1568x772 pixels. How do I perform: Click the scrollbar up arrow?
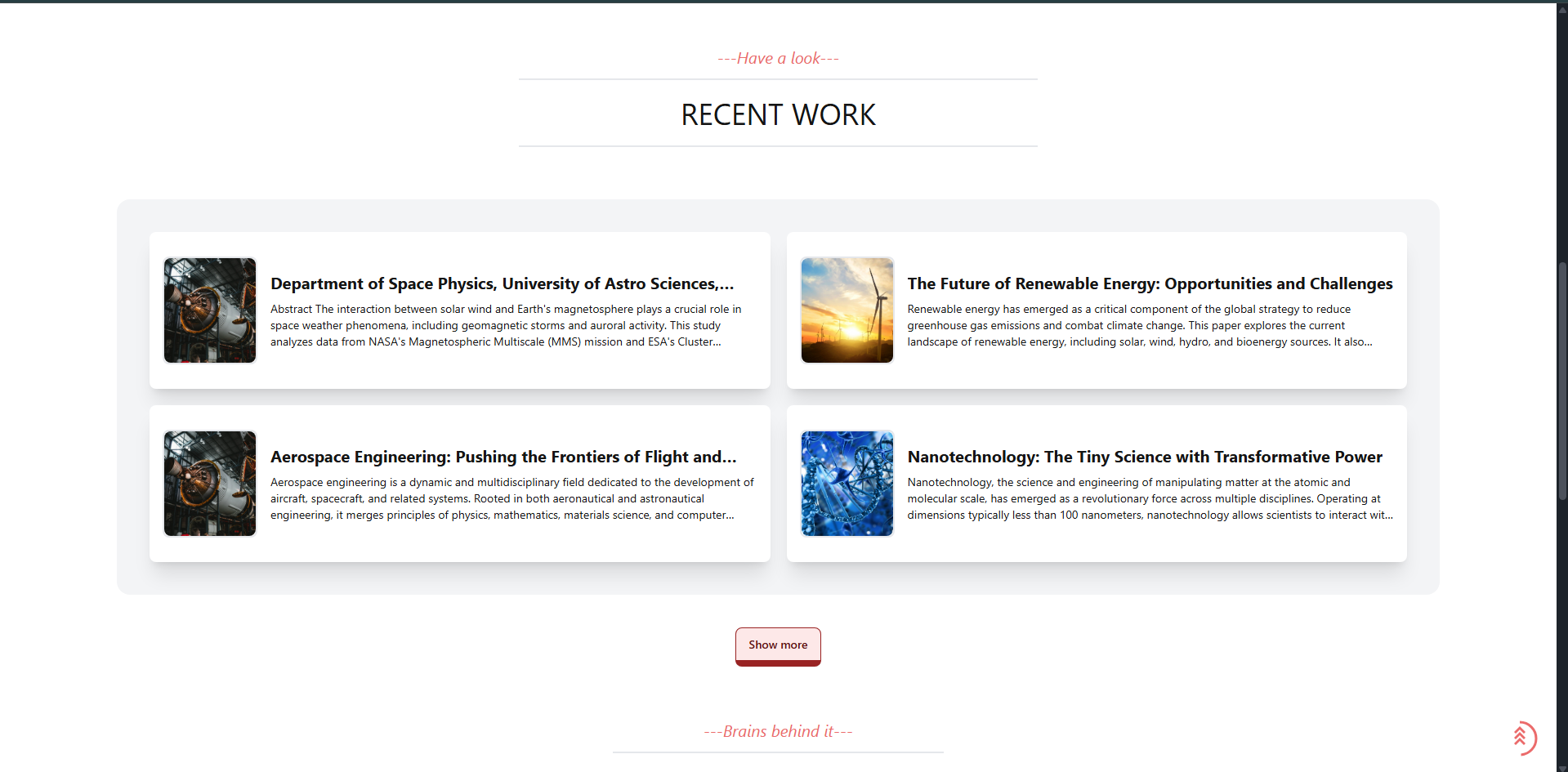pos(1562,8)
